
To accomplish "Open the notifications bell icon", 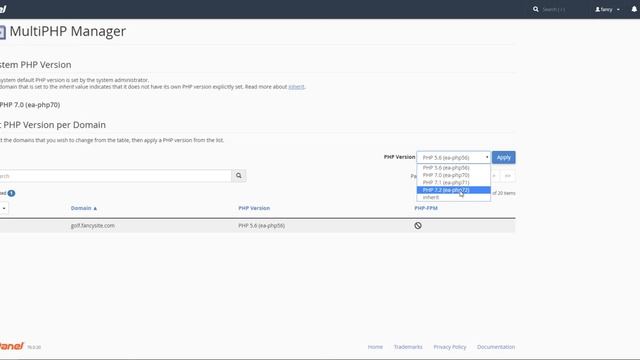I will (x=634, y=9).
